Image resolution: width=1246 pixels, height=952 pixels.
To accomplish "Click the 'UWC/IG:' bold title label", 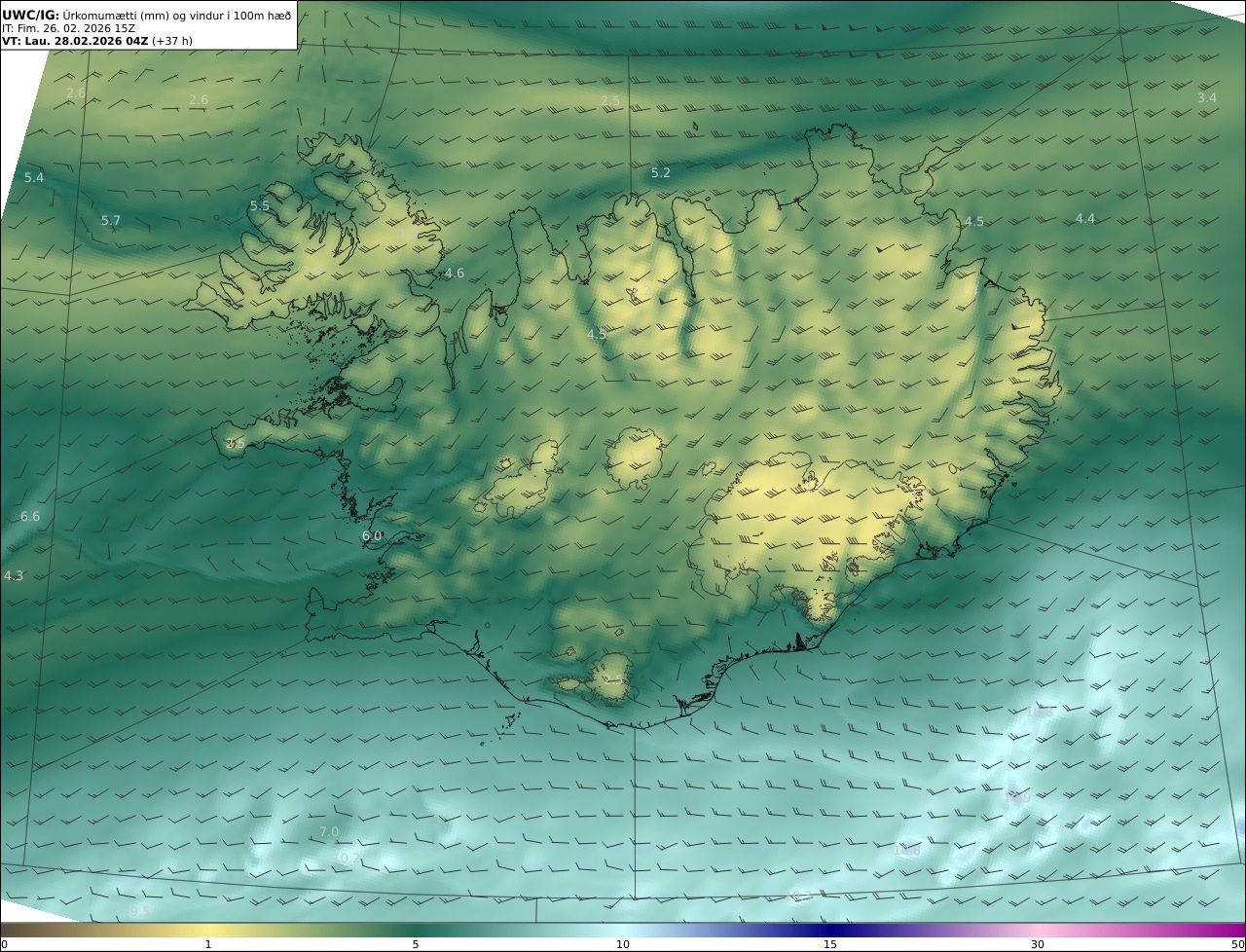I will click(31, 15).
